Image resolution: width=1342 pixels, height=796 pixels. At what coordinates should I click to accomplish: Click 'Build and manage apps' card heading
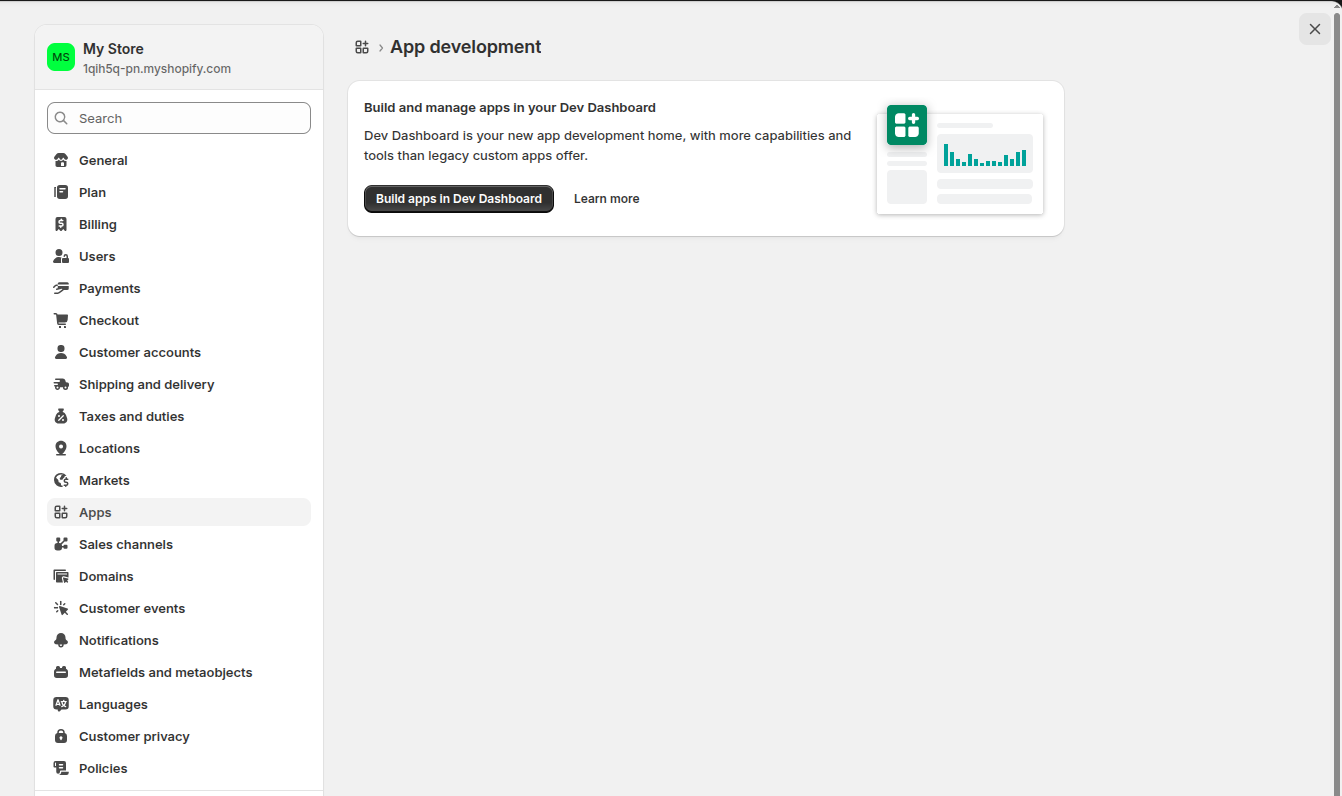click(x=510, y=107)
